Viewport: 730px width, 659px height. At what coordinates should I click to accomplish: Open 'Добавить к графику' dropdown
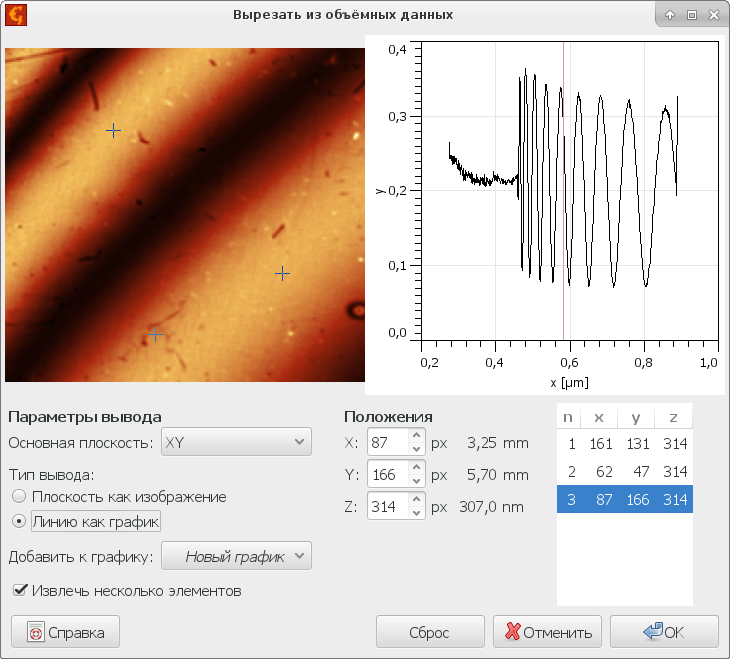[237, 556]
